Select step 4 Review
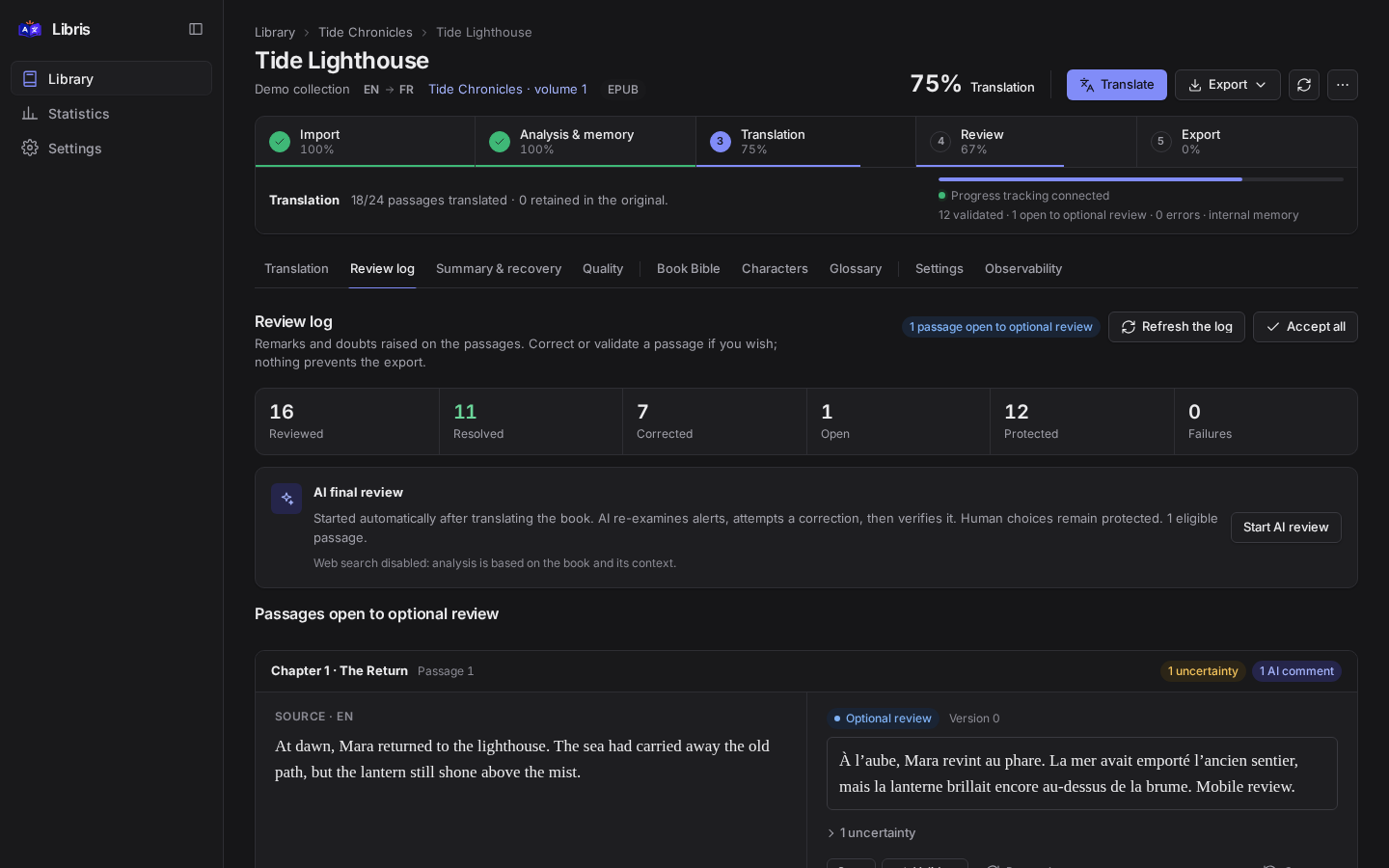 1026,142
